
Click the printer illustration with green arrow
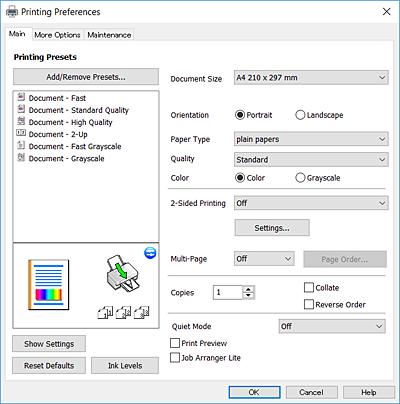pos(123,272)
